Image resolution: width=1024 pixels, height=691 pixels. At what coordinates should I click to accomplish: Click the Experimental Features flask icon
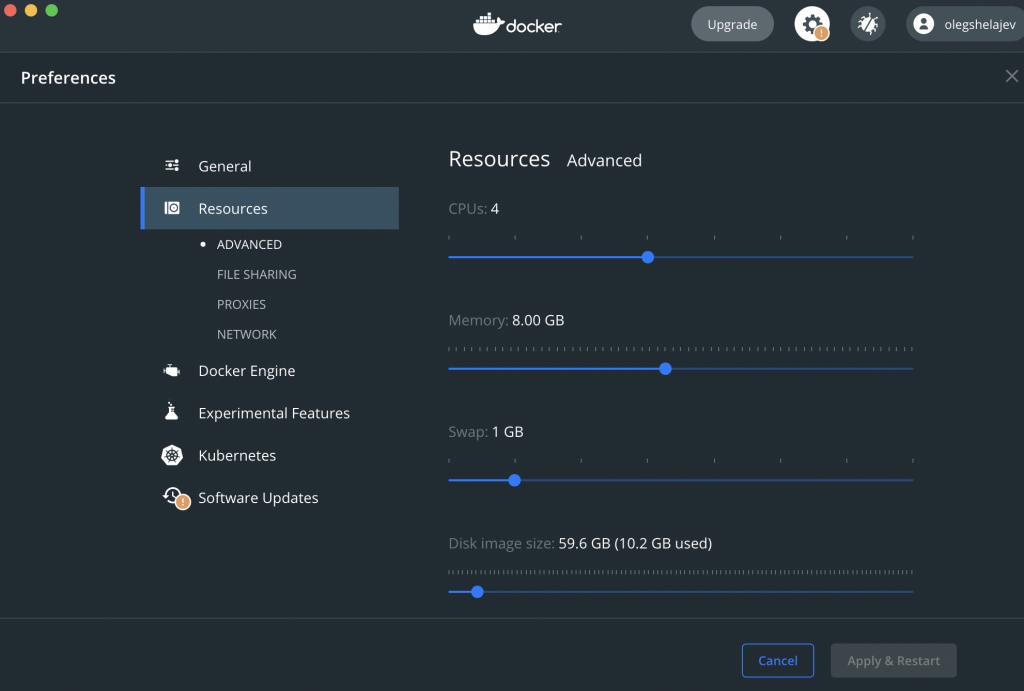171,411
